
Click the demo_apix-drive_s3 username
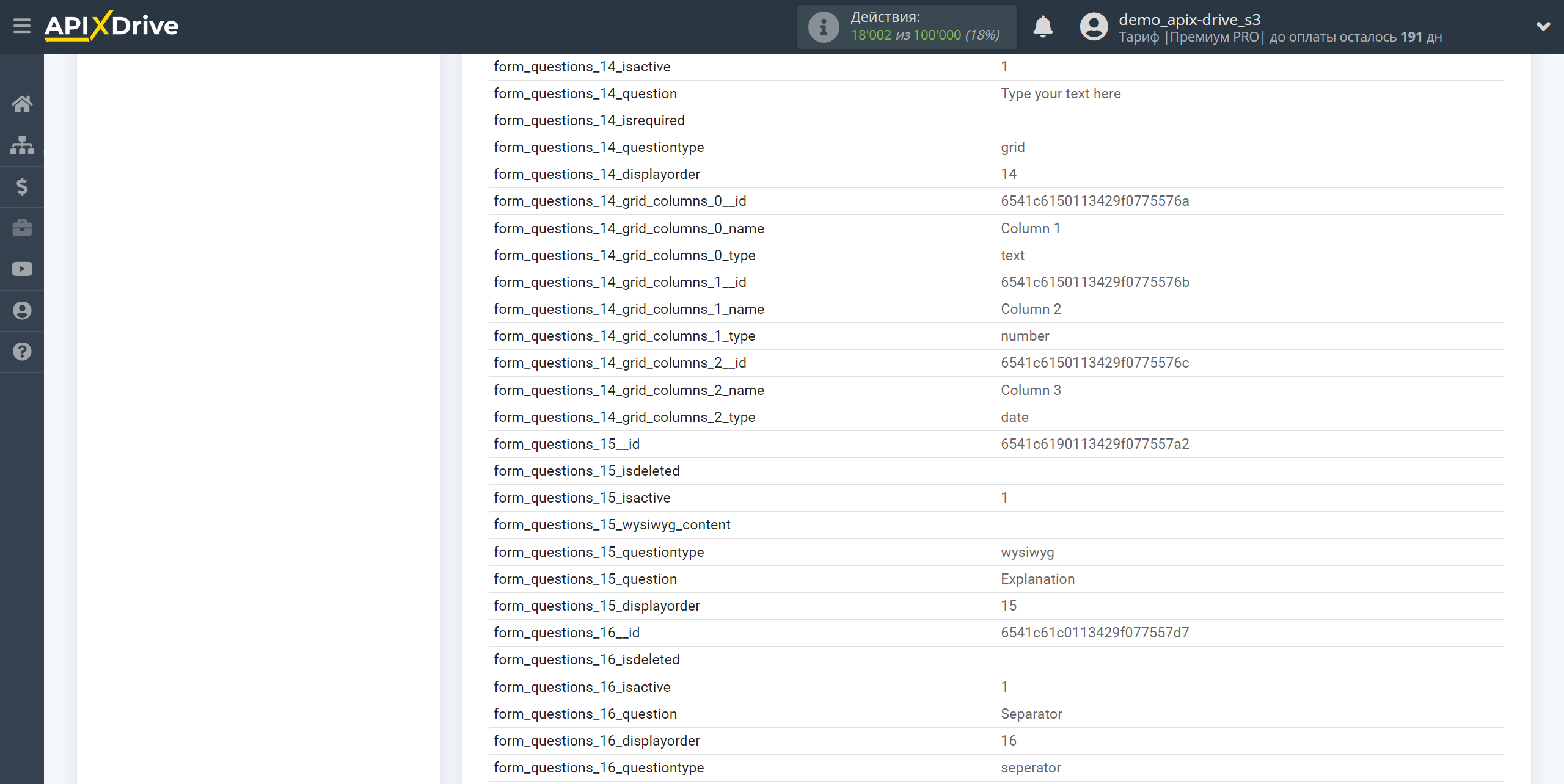(1189, 20)
